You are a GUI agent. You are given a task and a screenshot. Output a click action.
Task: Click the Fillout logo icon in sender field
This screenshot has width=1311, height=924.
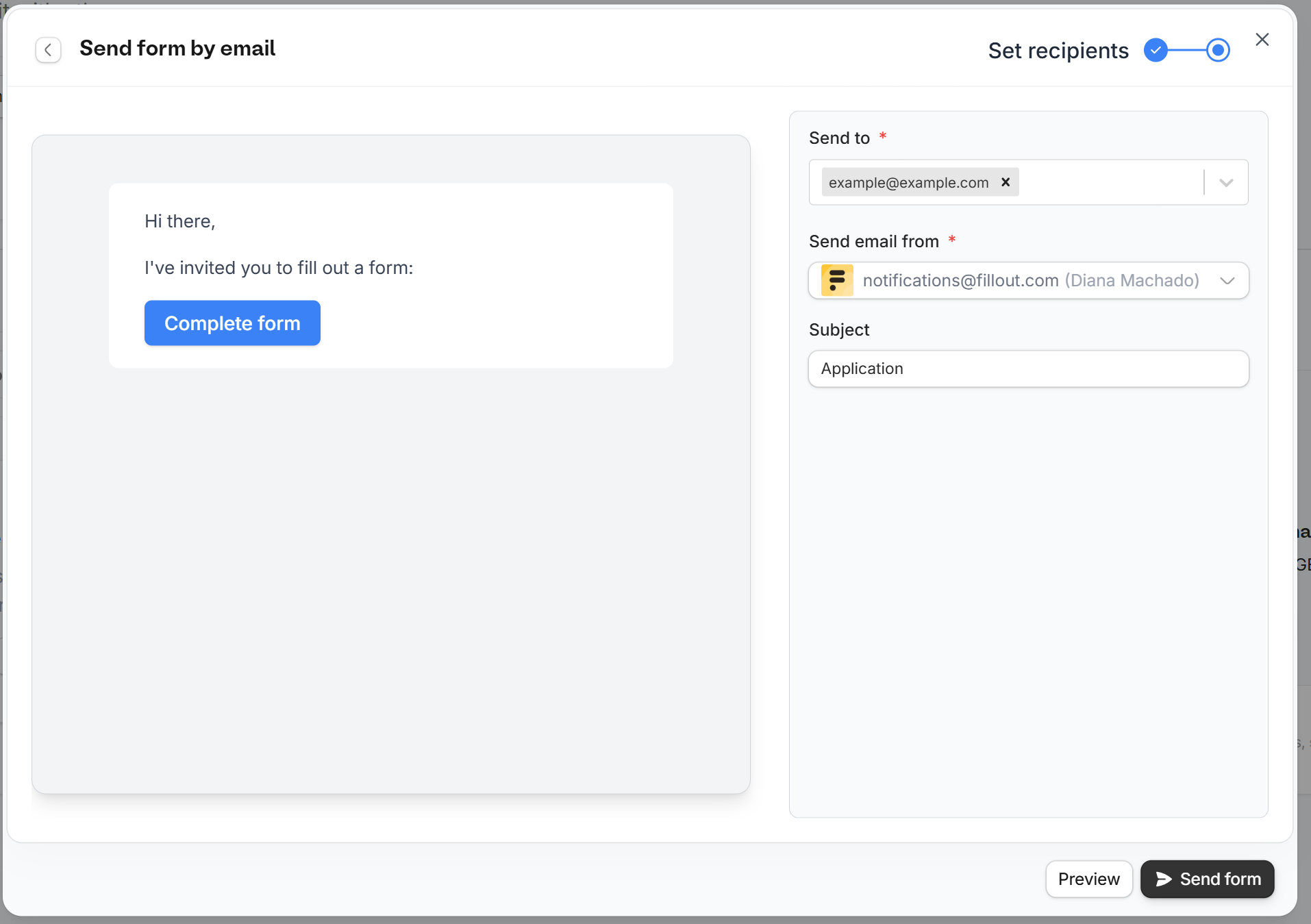pos(837,280)
